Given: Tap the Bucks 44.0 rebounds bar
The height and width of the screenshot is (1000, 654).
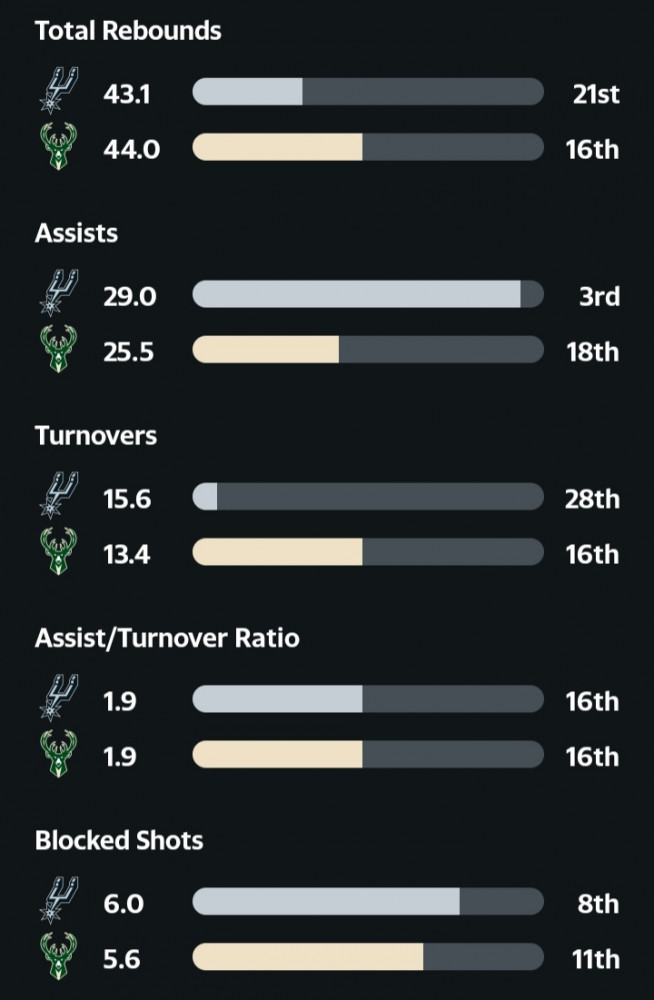Looking at the screenshot, I should 367,149.
